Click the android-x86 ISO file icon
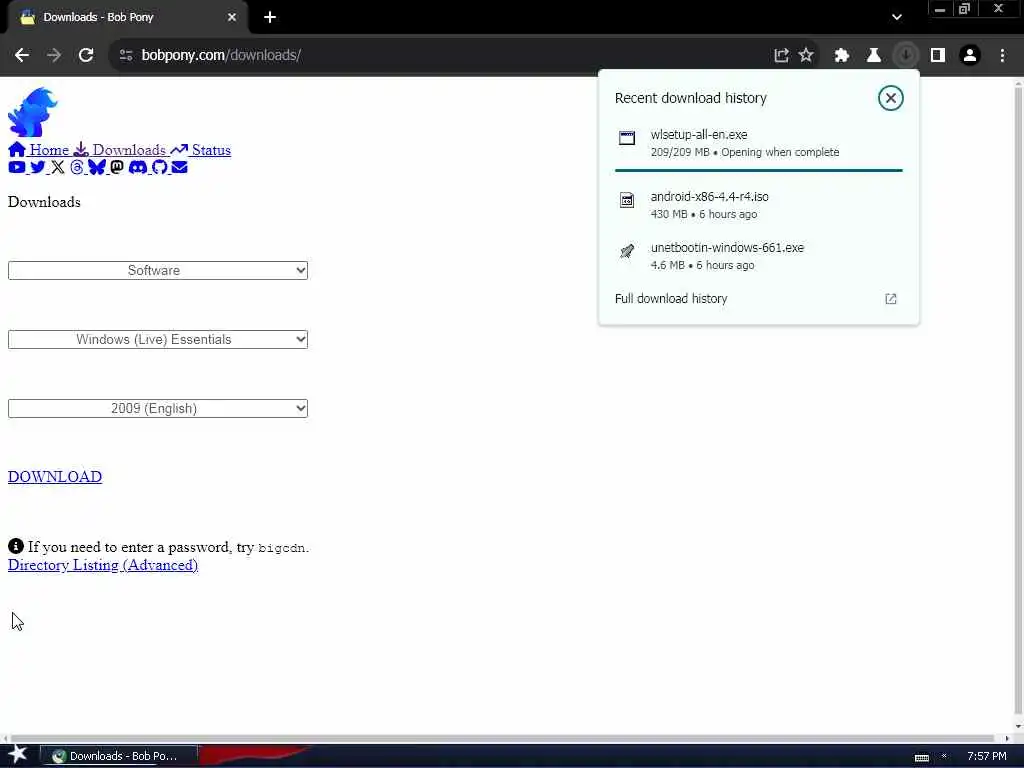The image size is (1024, 768). pyautogui.click(x=627, y=200)
